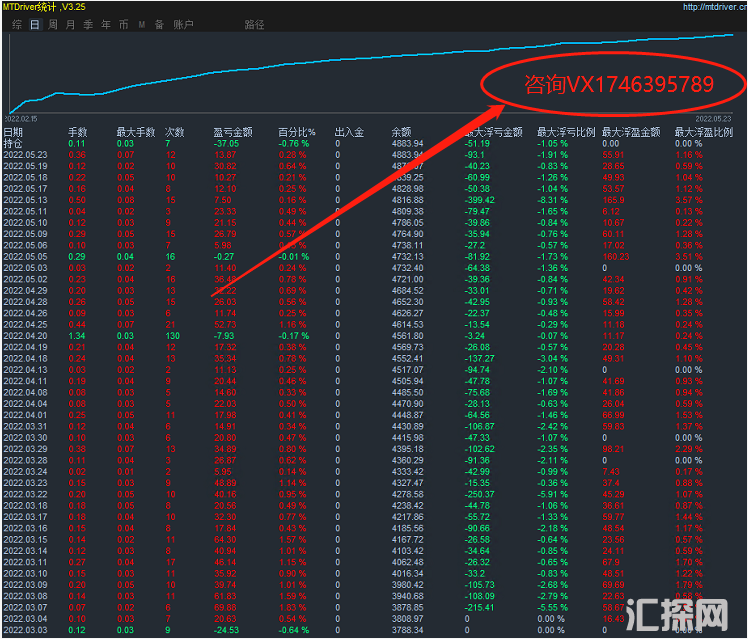Select the 综 summary tab
748x639 pixels.
click(17, 23)
